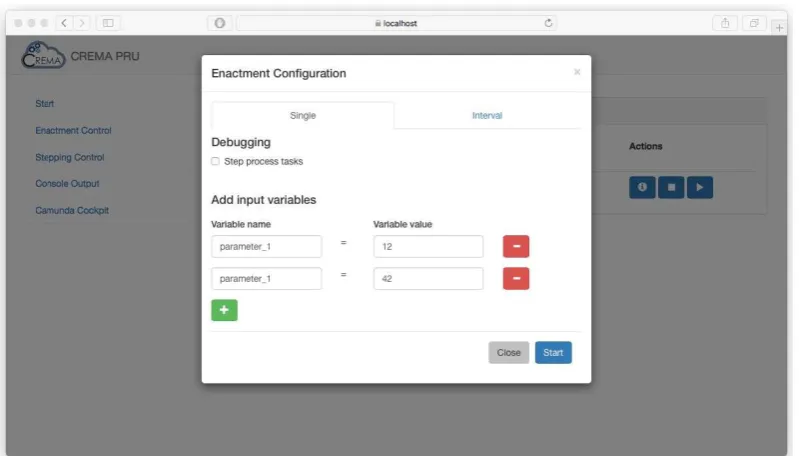
Task: Open a new browser tab
Action: pos(779,28)
